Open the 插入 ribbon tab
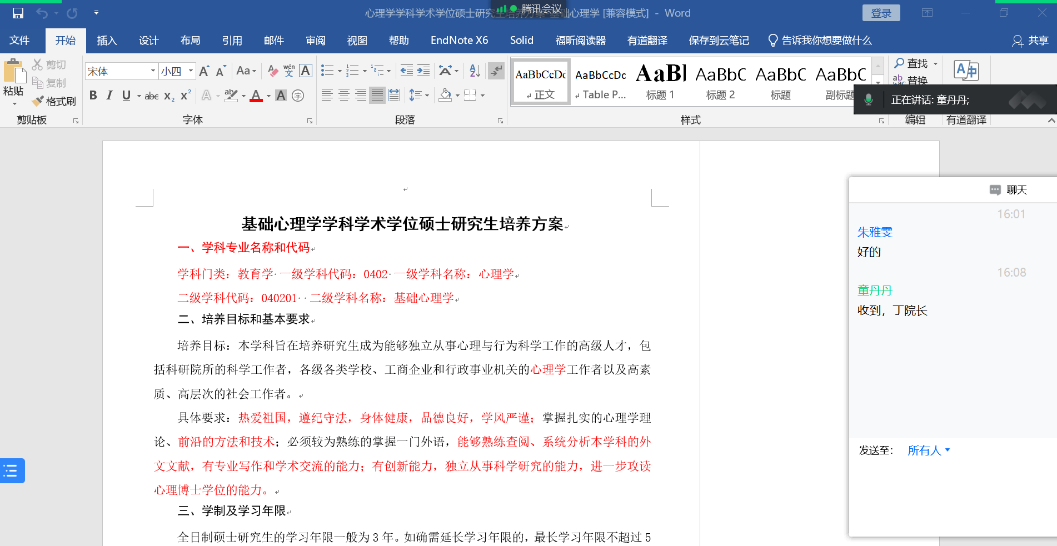This screenshot has height=546, width=1057. 107,41
